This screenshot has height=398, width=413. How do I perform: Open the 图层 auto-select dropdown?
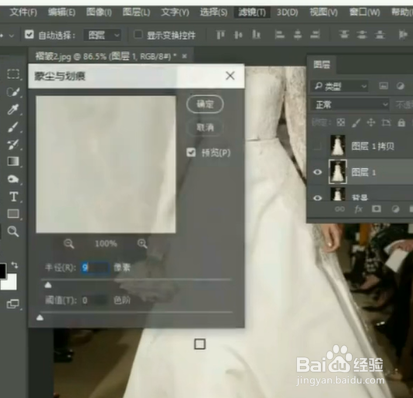point(102,35)
